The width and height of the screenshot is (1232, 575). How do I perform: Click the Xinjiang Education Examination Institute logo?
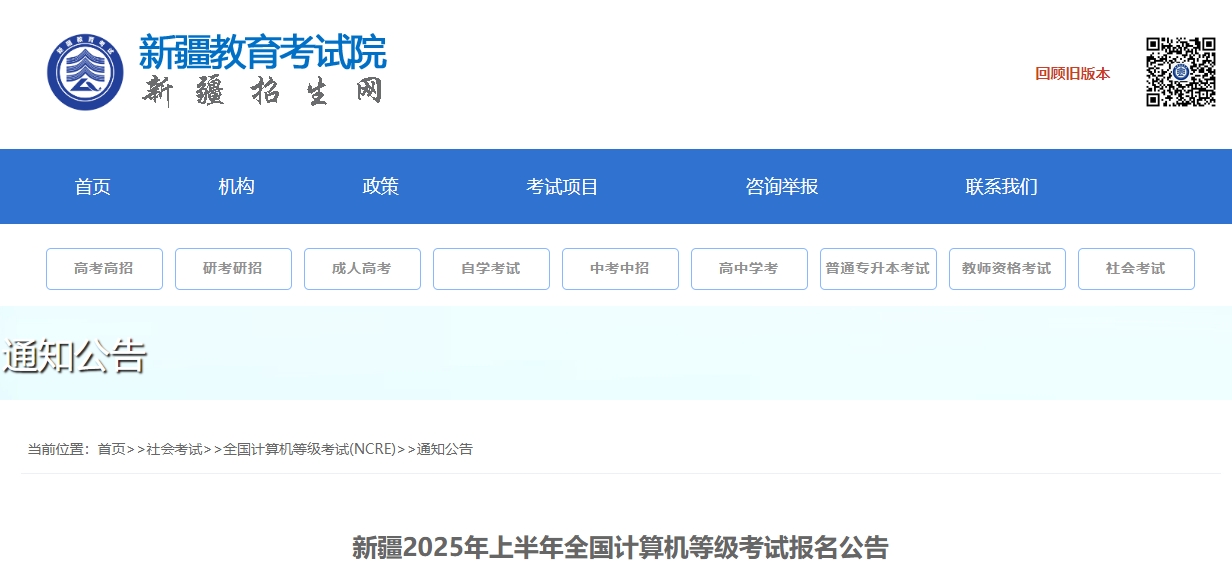click(x=86, y=72)
